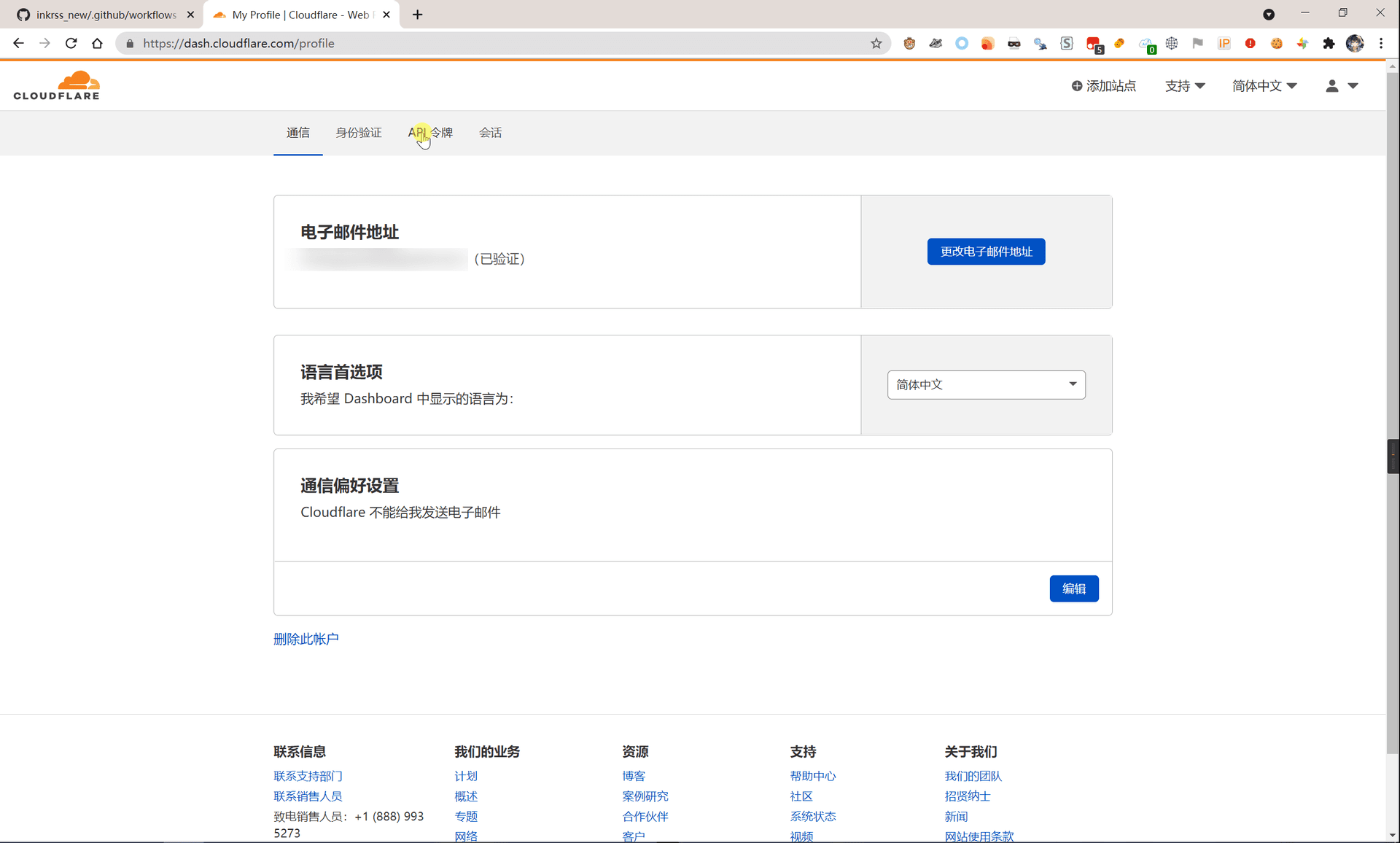Screen dimensions: 1400x843
Task: Open the 专题 footer link
Action: tap(466, 816)
